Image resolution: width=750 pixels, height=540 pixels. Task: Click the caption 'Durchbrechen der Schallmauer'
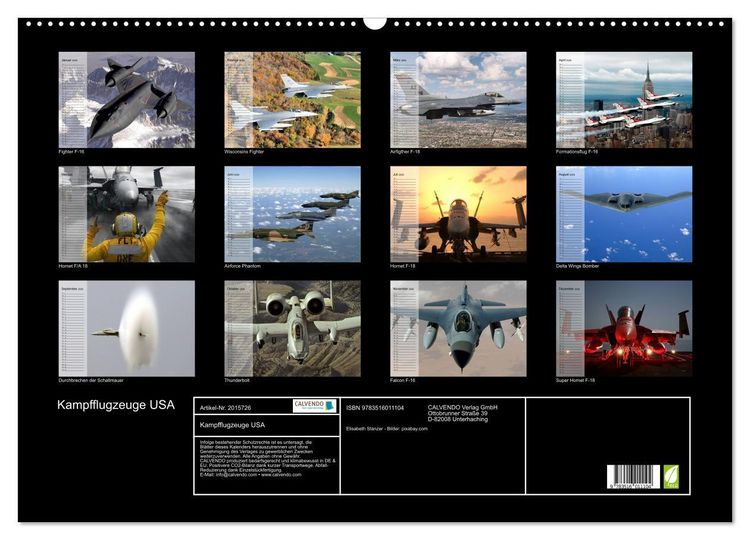click(91, 380)
